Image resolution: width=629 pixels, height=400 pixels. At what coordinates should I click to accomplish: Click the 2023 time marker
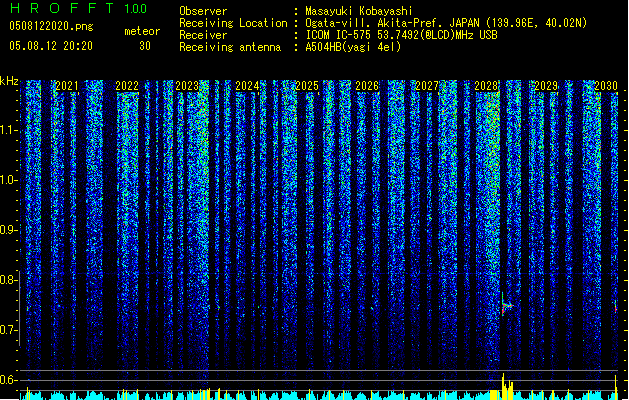pyautogui.click(x=187, y=86)
